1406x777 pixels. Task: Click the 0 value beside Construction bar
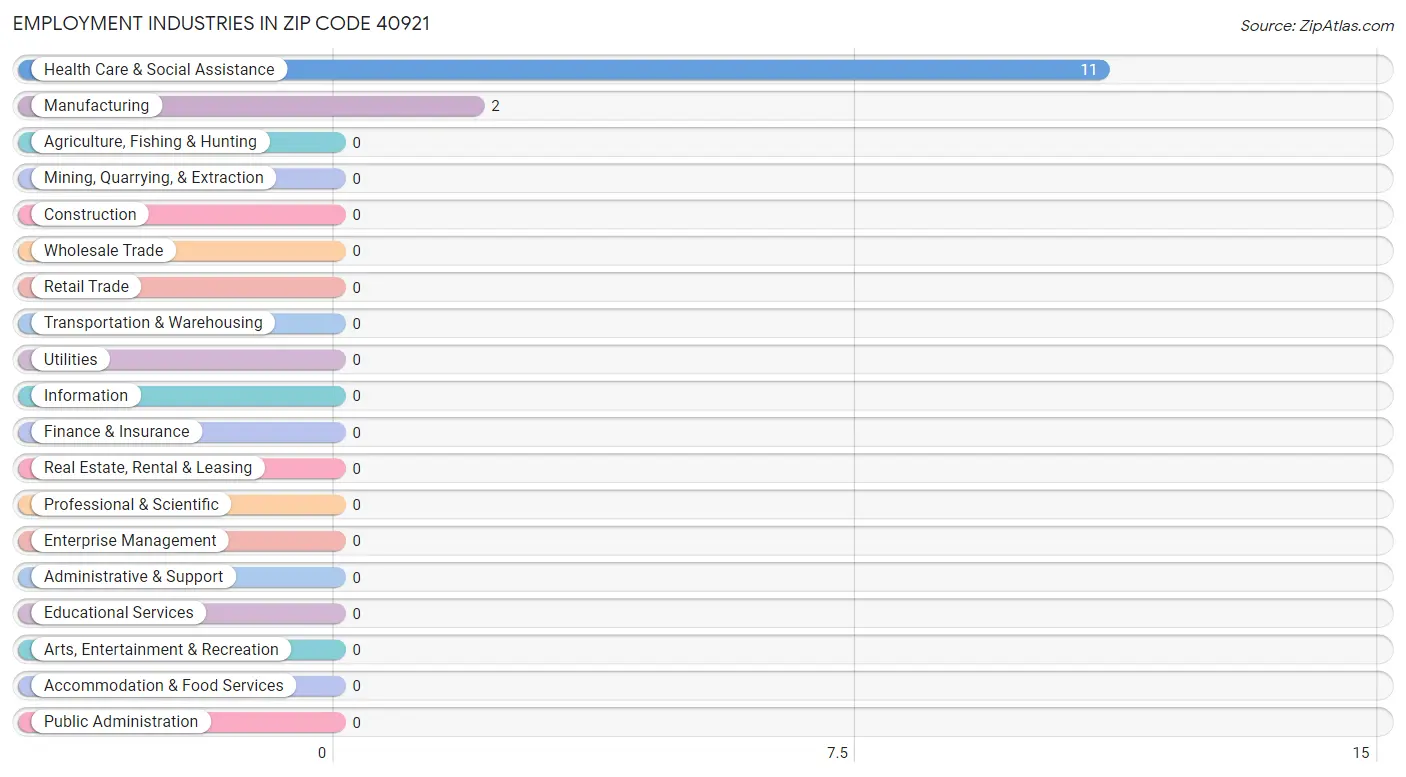coord(356,215)
